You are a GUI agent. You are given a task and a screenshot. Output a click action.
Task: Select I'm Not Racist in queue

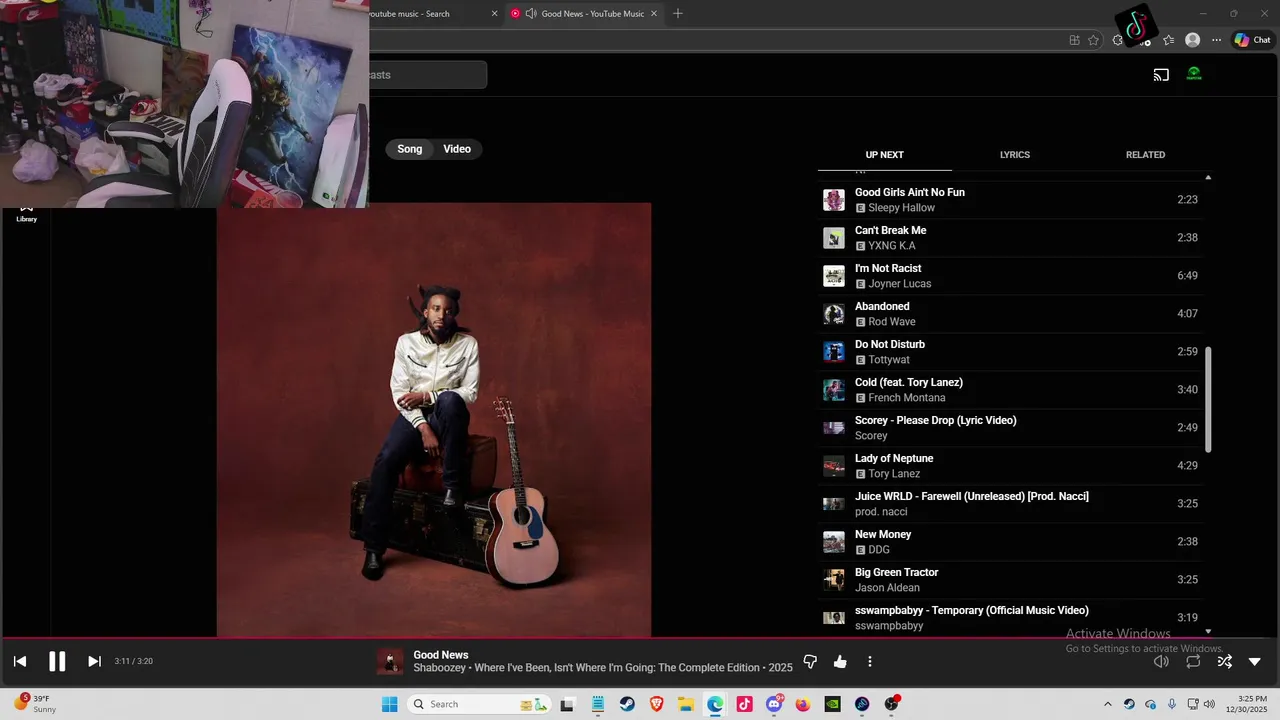pos(1010,276)
